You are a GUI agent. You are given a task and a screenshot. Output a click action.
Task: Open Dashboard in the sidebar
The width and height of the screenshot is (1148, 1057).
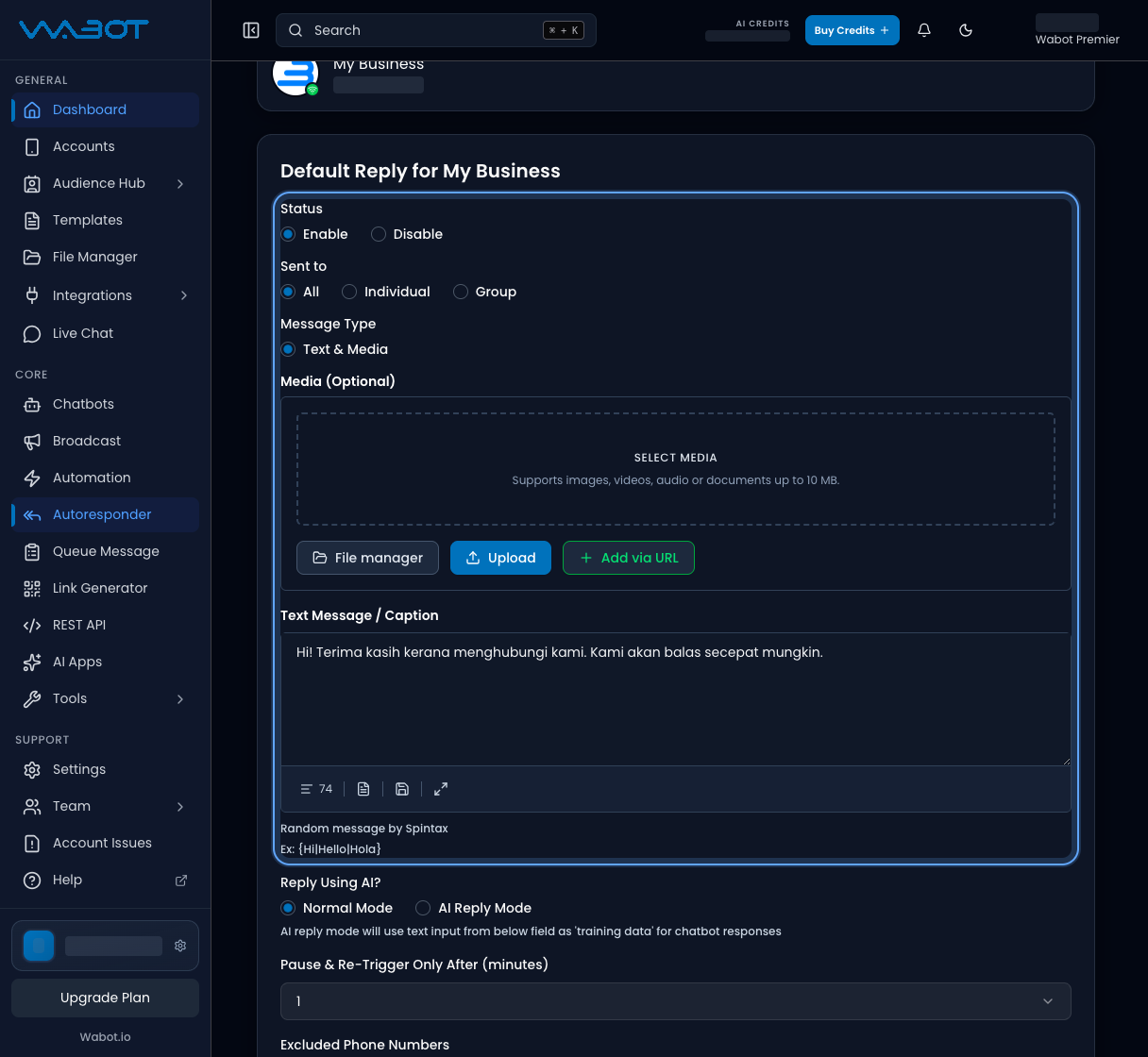click(x=105, y=109)
